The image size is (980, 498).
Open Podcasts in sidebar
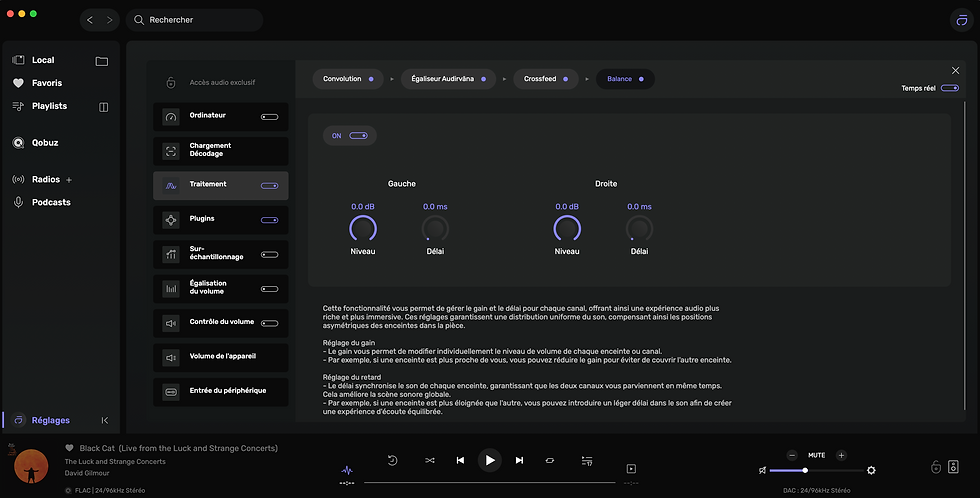coord(51,202)
